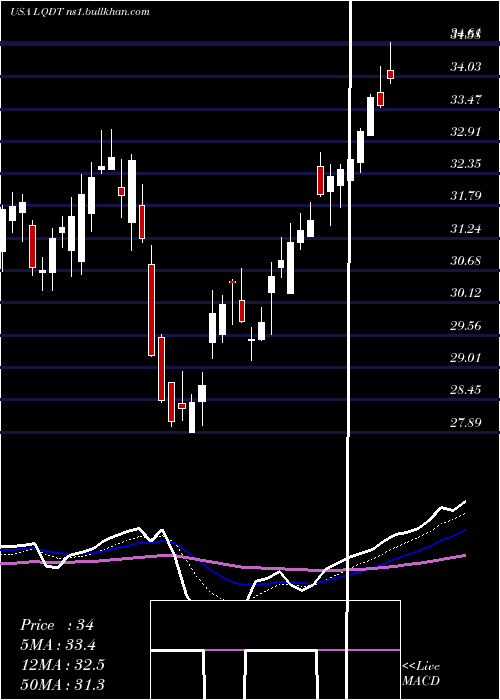Click the last red candlestick near 34.03

[x=390, y=74]
